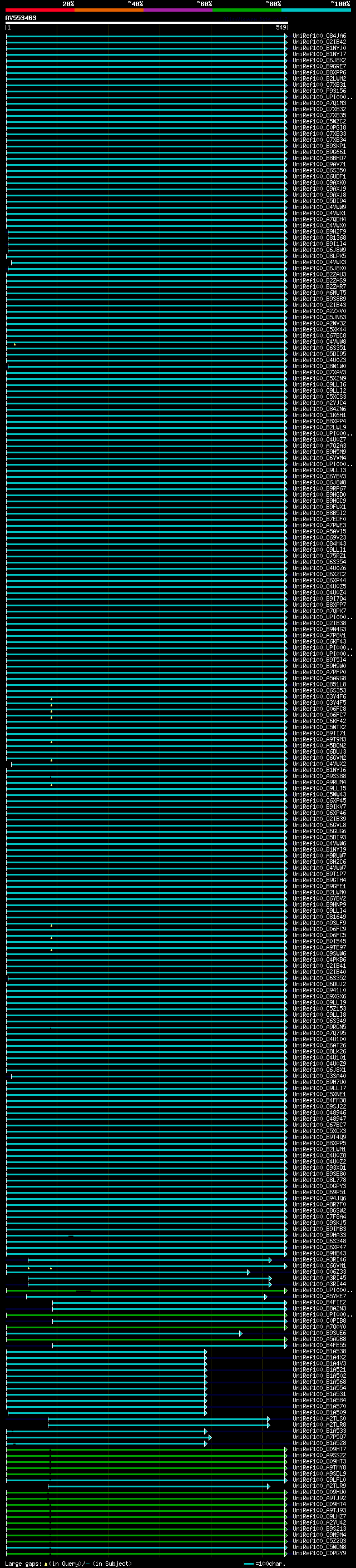Screen dimensions: 356x1568
Task: Select hit label UniRef100_A2TLR9
Action: coord(319,1486)
